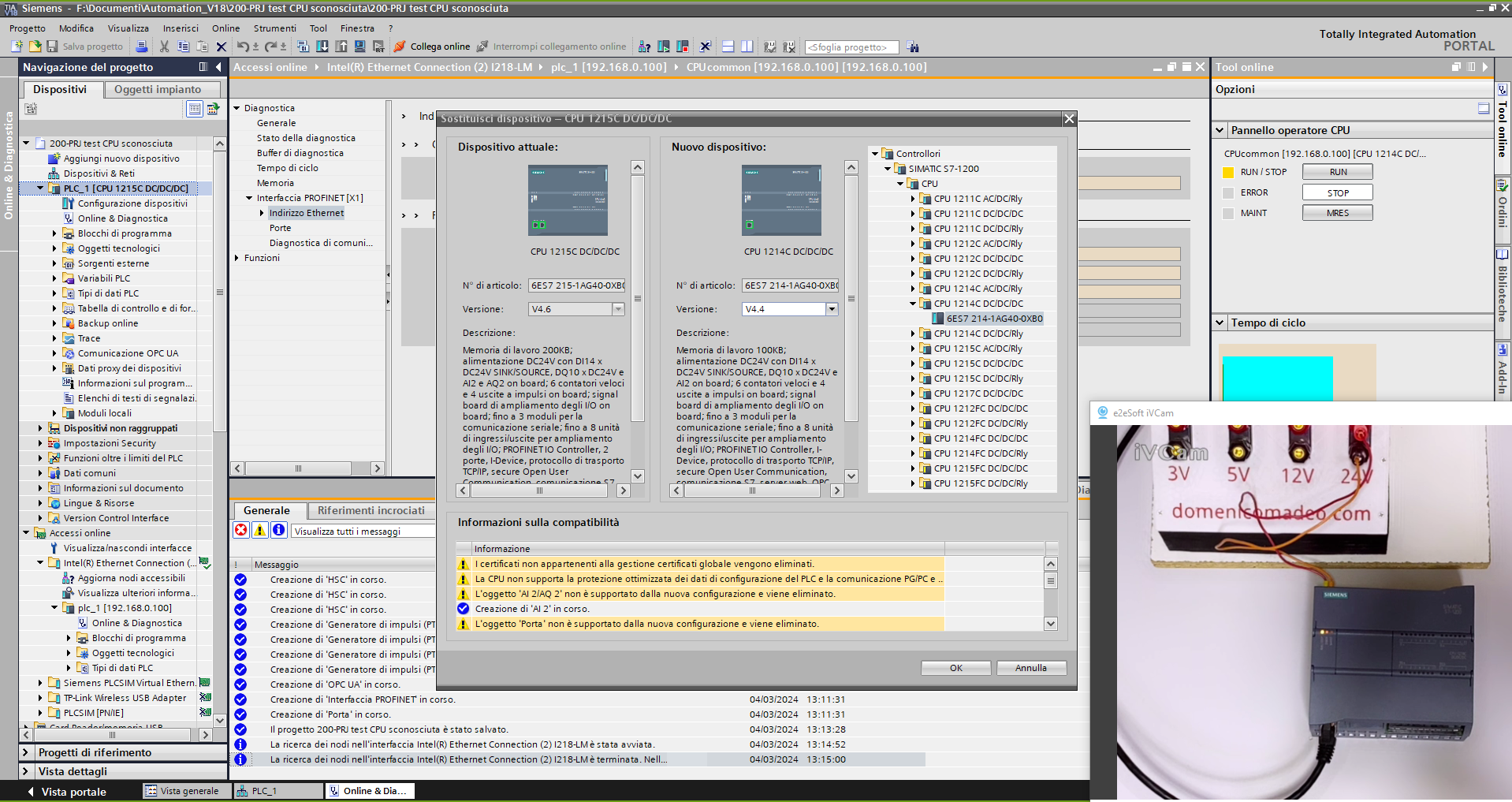Expand CPU 1215C DC/DC/DC folder in catalog

click(x=913, y=364)
